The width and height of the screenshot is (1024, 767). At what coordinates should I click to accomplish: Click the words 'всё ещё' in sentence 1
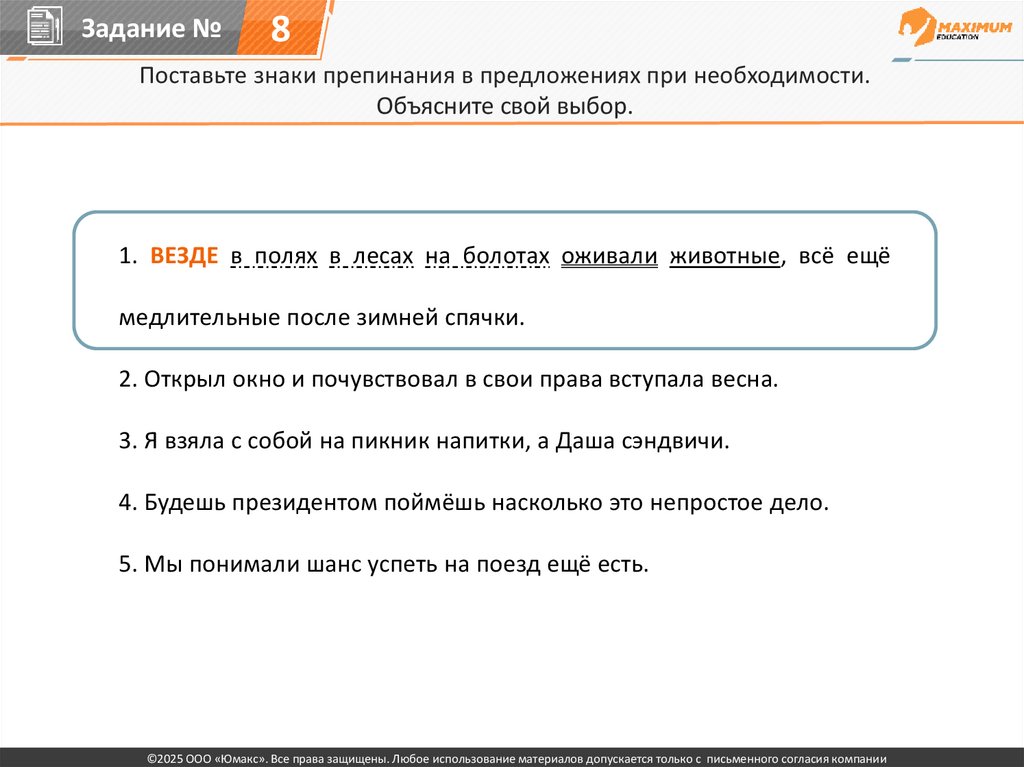(844, 255)
